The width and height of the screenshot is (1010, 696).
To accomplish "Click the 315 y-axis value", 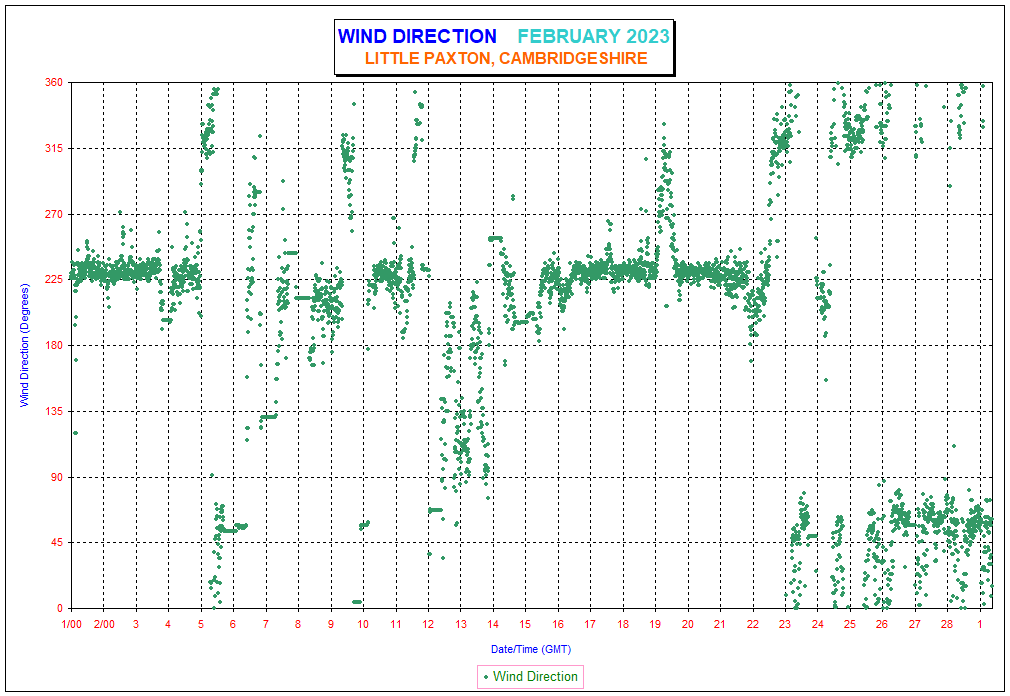I will coord(54,148).
